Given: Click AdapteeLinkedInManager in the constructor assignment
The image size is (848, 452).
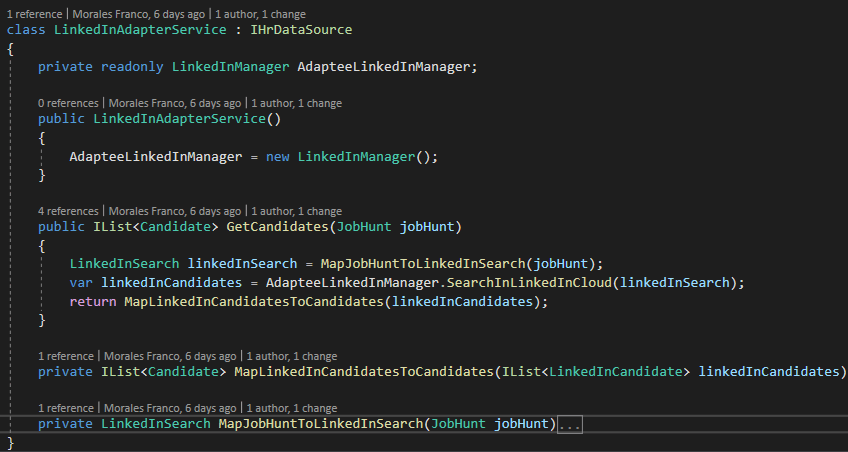Looking at the screenshot, I should [156, 157].
